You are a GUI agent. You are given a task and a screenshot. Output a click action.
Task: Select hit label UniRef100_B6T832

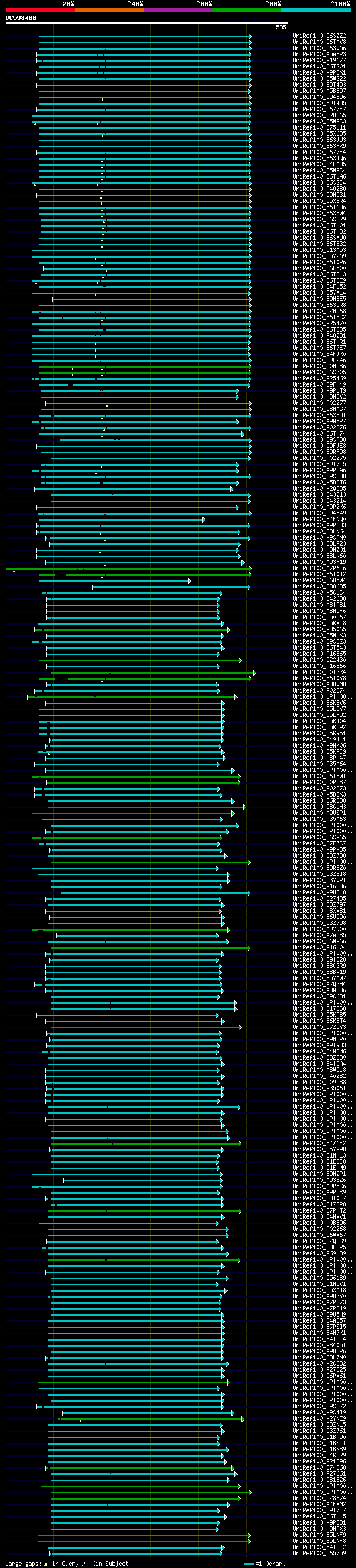point(319,244)
